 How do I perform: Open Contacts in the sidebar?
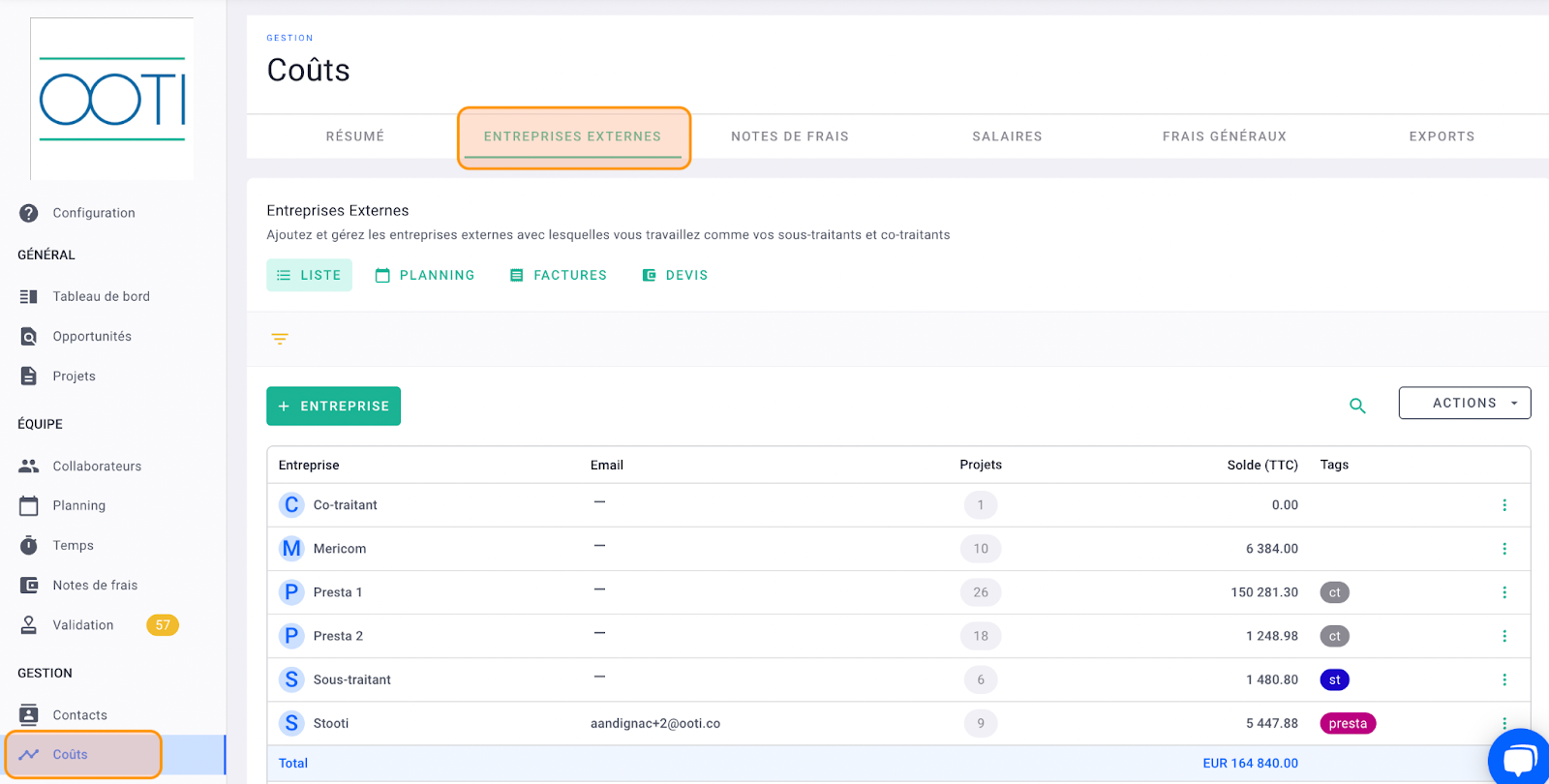pyautogui.click(x=80, y=715)
